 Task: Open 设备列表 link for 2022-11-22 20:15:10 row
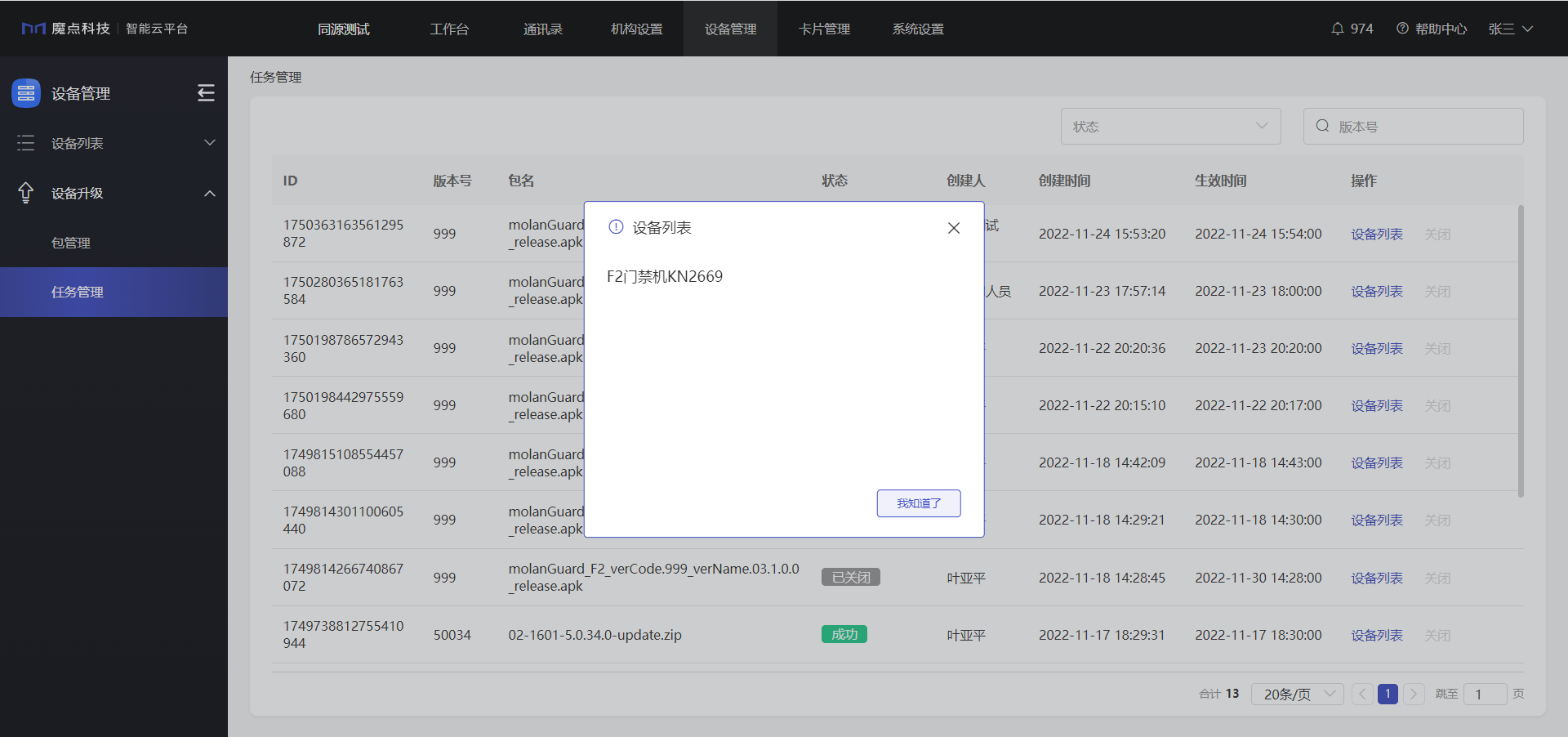(1377, 405)
